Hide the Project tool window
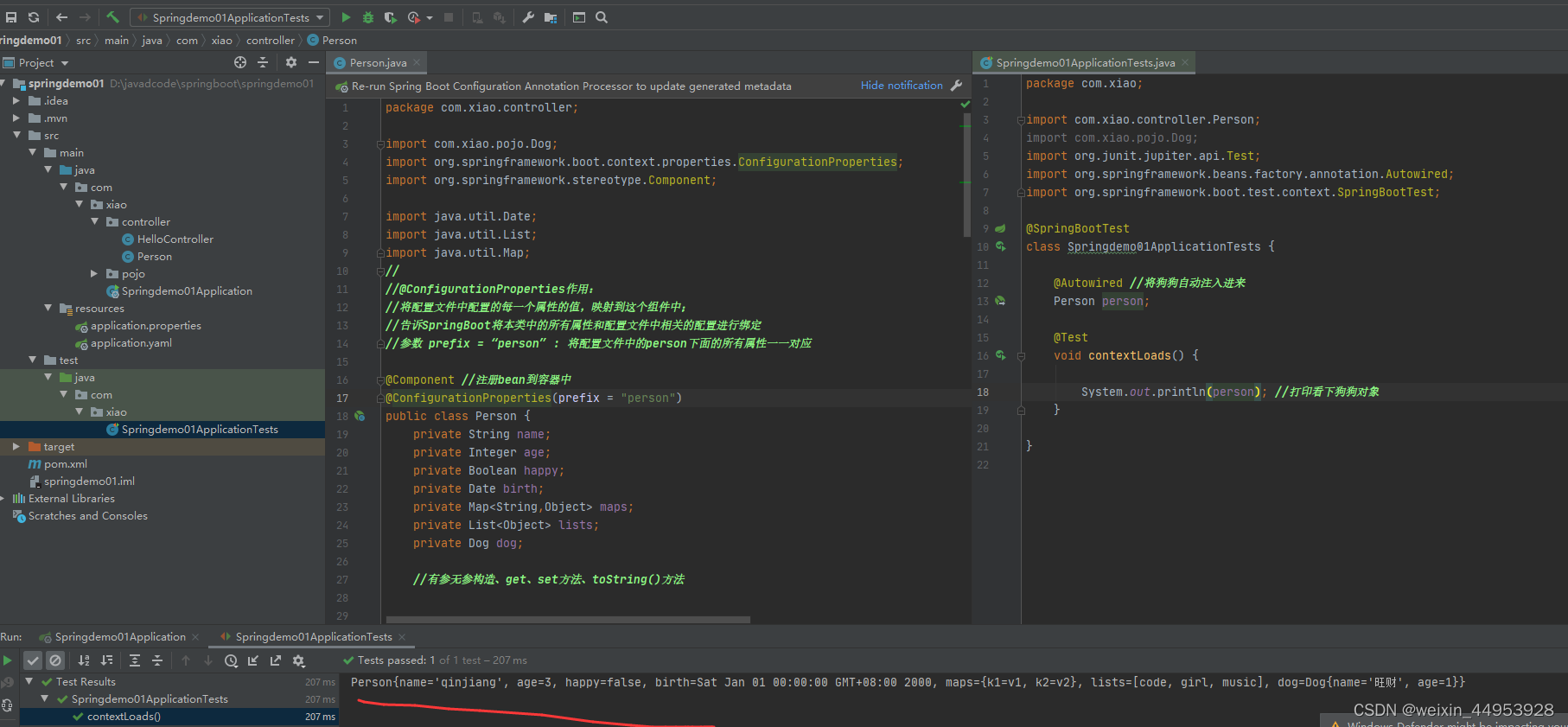Viewport: 1568px width, 727px height. pos(314,62)
